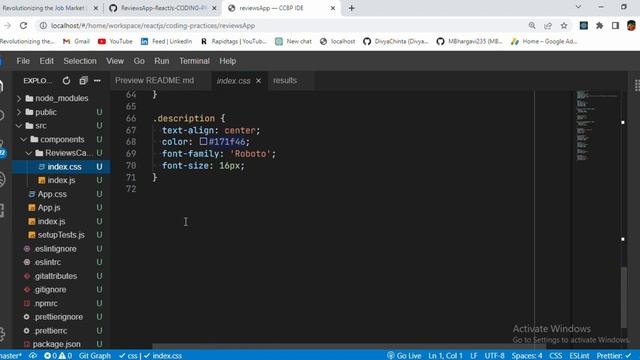The height and width of the screenshot is (360, 640).
Task: Share this page icon in address bar
Action: click(548, 25)
